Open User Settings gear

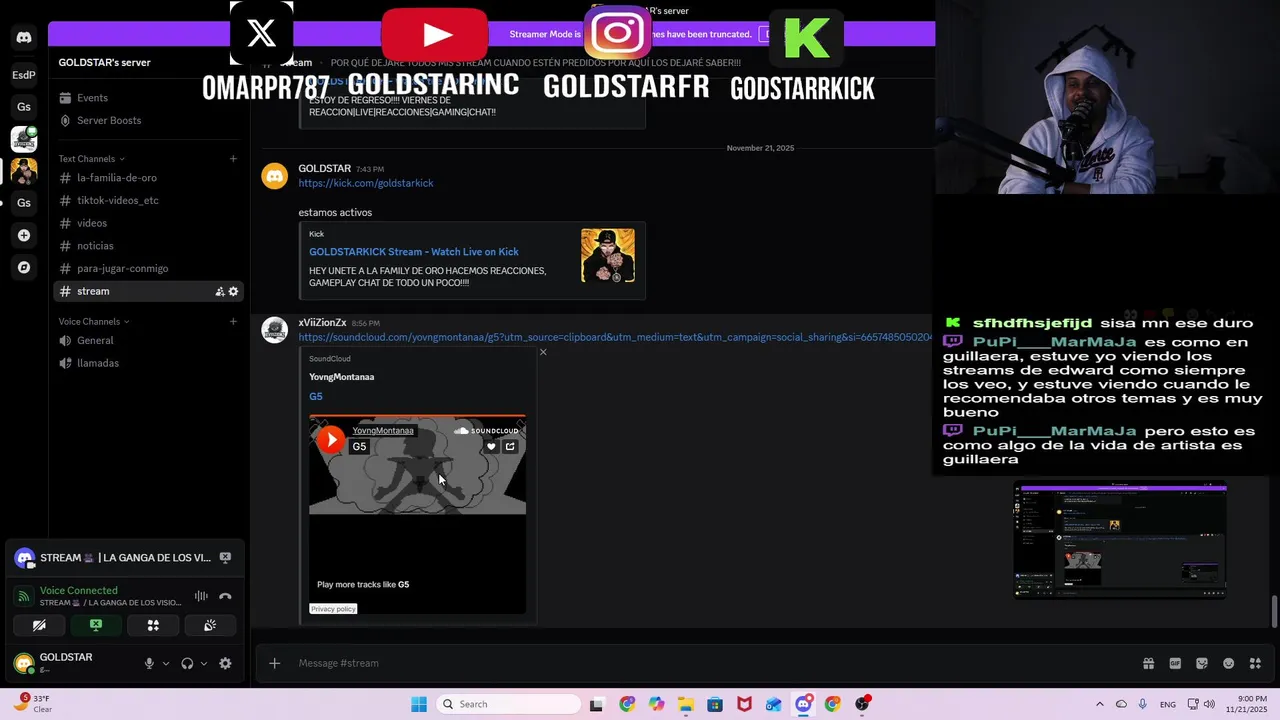point(225,663)
